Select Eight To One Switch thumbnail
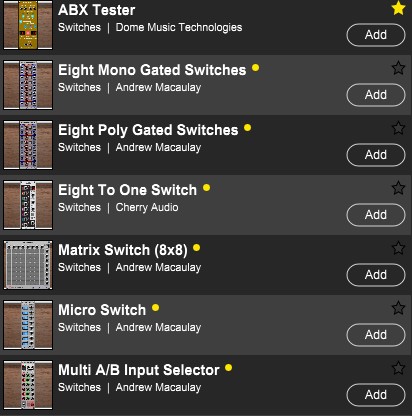Image resolution: width=412 pixels, height=416 pixels. (28, 205)
